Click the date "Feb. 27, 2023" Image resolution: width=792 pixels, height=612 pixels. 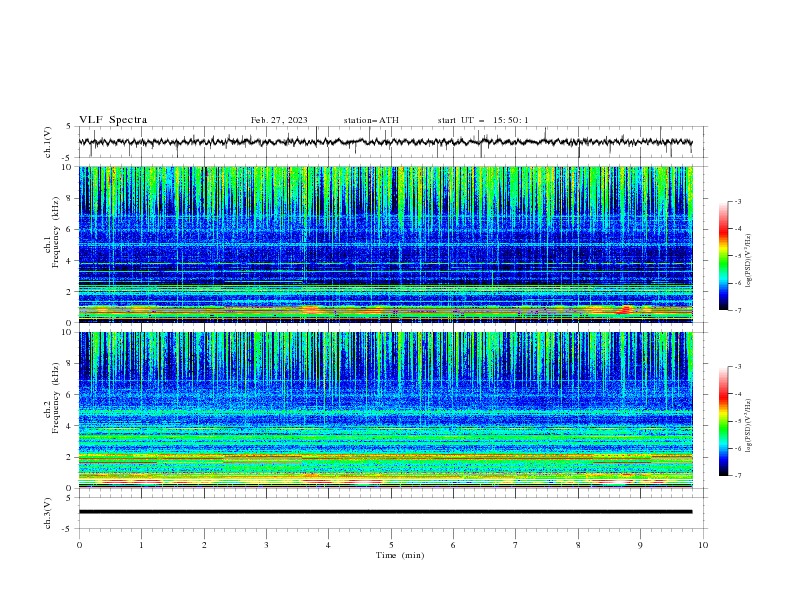pyautogui.click(x=279, y=120)
